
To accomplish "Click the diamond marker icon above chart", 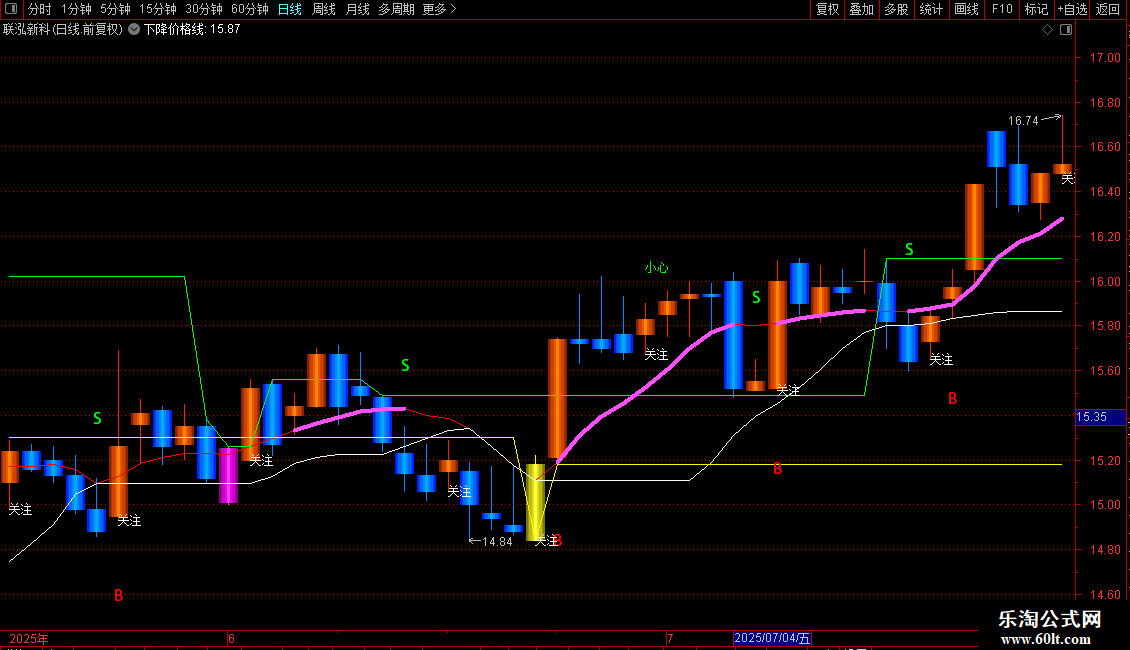I will click(1048, 30).
